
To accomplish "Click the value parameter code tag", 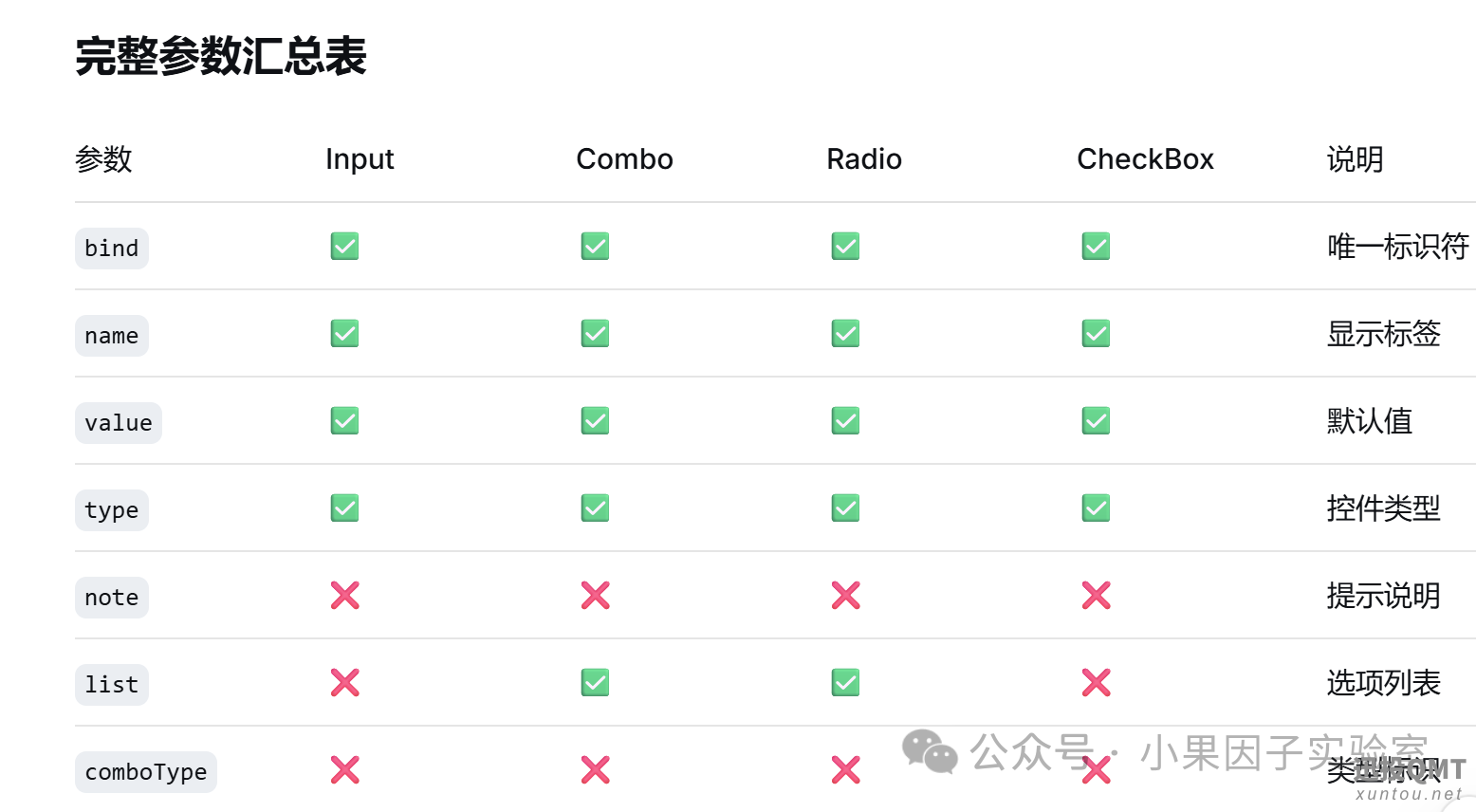I will pos(119,423).
